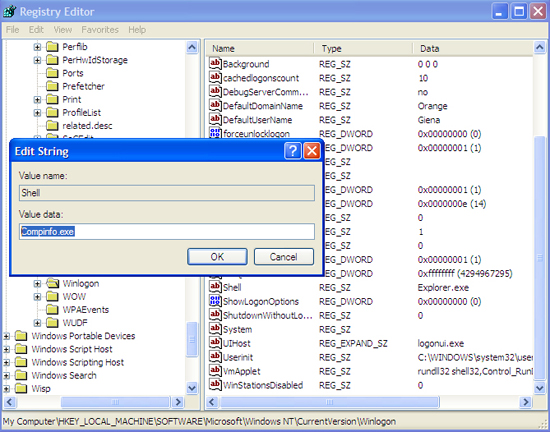Viewport: 550px width, 432px height.
Task: Click the ProfileList folder icon
Action: coord(52,113)
